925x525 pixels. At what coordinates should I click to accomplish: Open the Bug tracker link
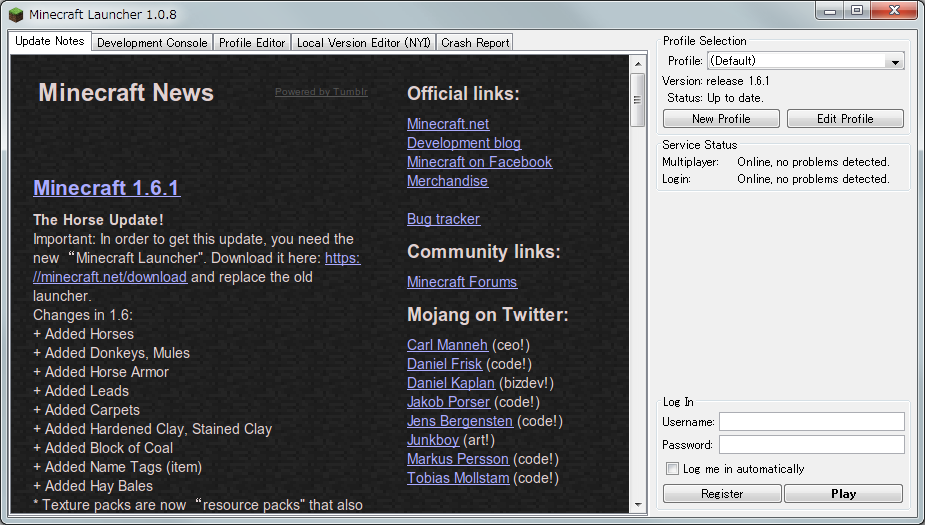tap(444, 219)
